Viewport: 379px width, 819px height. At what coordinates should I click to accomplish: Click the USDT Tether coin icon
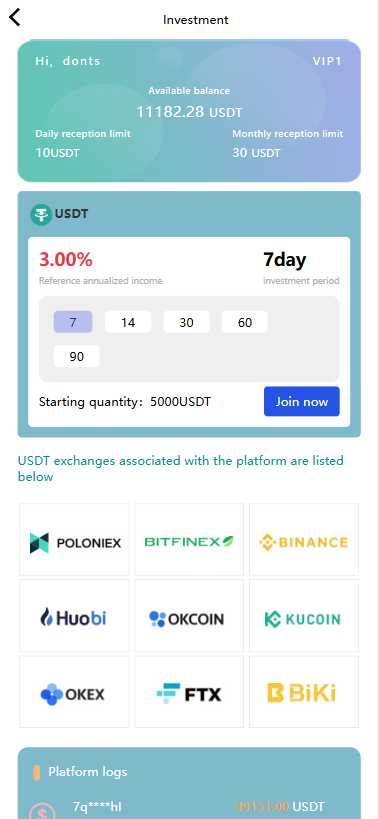[x=41, y=214]
